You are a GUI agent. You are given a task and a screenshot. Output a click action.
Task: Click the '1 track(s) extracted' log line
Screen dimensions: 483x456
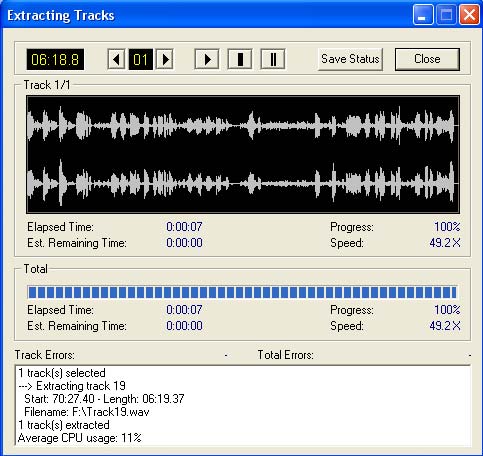click(64, 425)
